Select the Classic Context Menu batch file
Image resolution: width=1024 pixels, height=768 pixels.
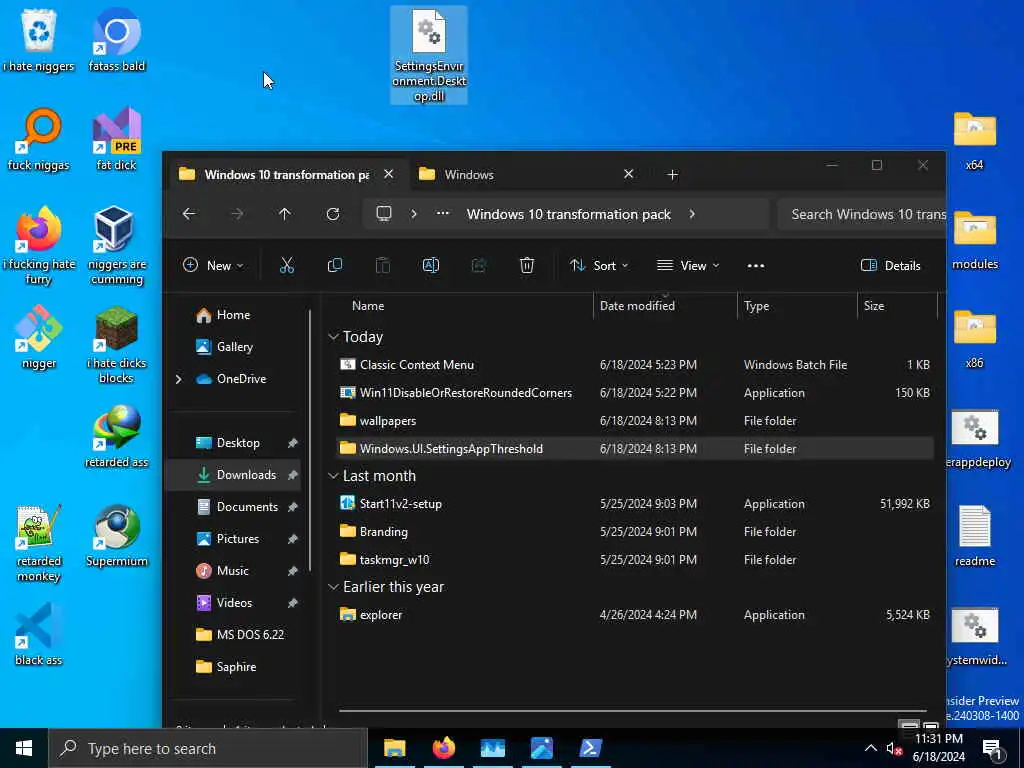pos(635,365)
